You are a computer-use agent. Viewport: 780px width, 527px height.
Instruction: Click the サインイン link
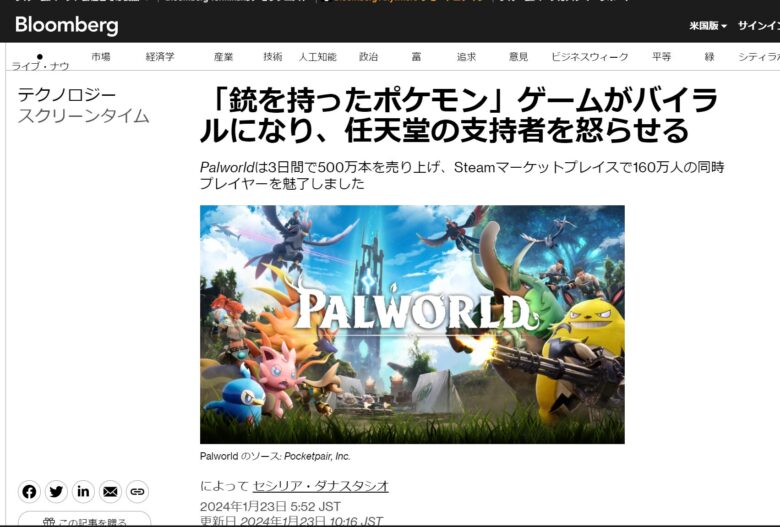758,25
